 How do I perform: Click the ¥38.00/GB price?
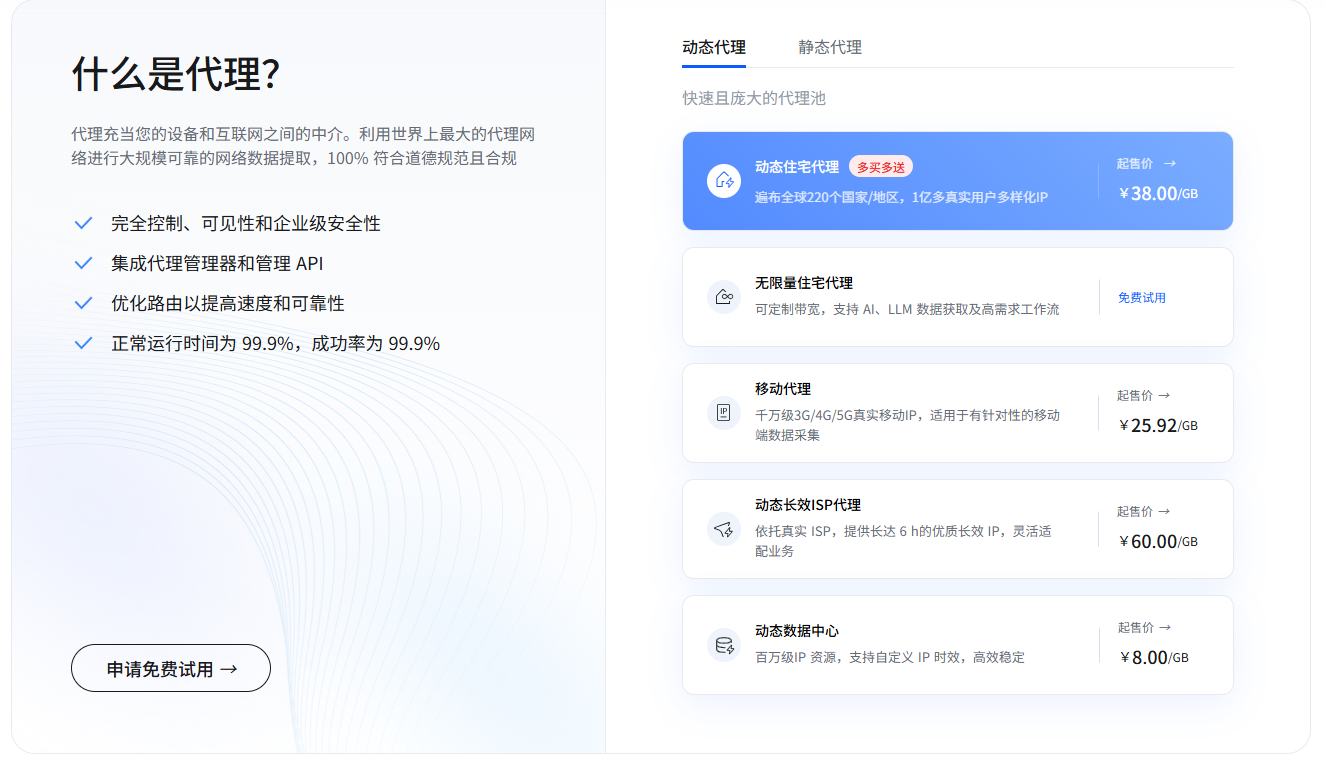coord(1158,193)
